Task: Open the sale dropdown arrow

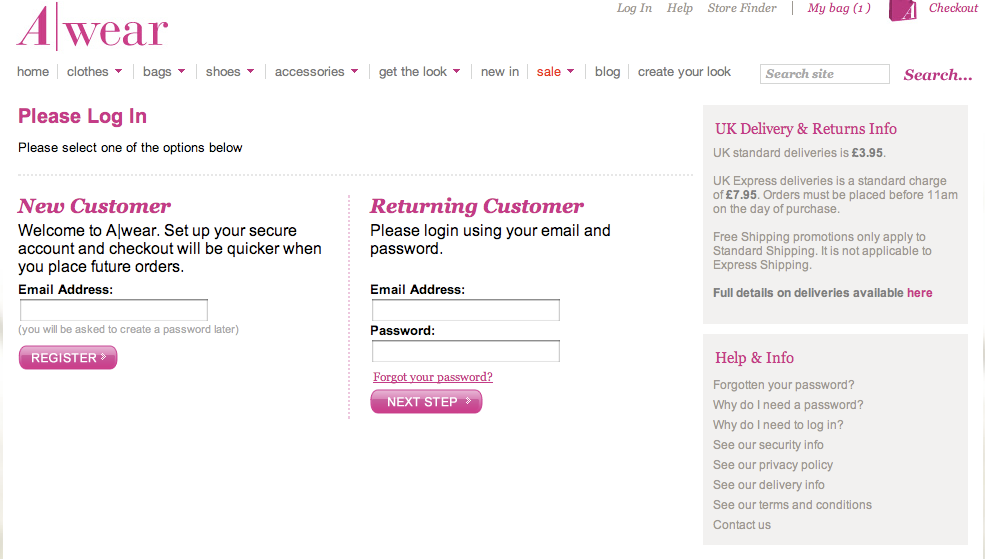Action: pos(570,72)
